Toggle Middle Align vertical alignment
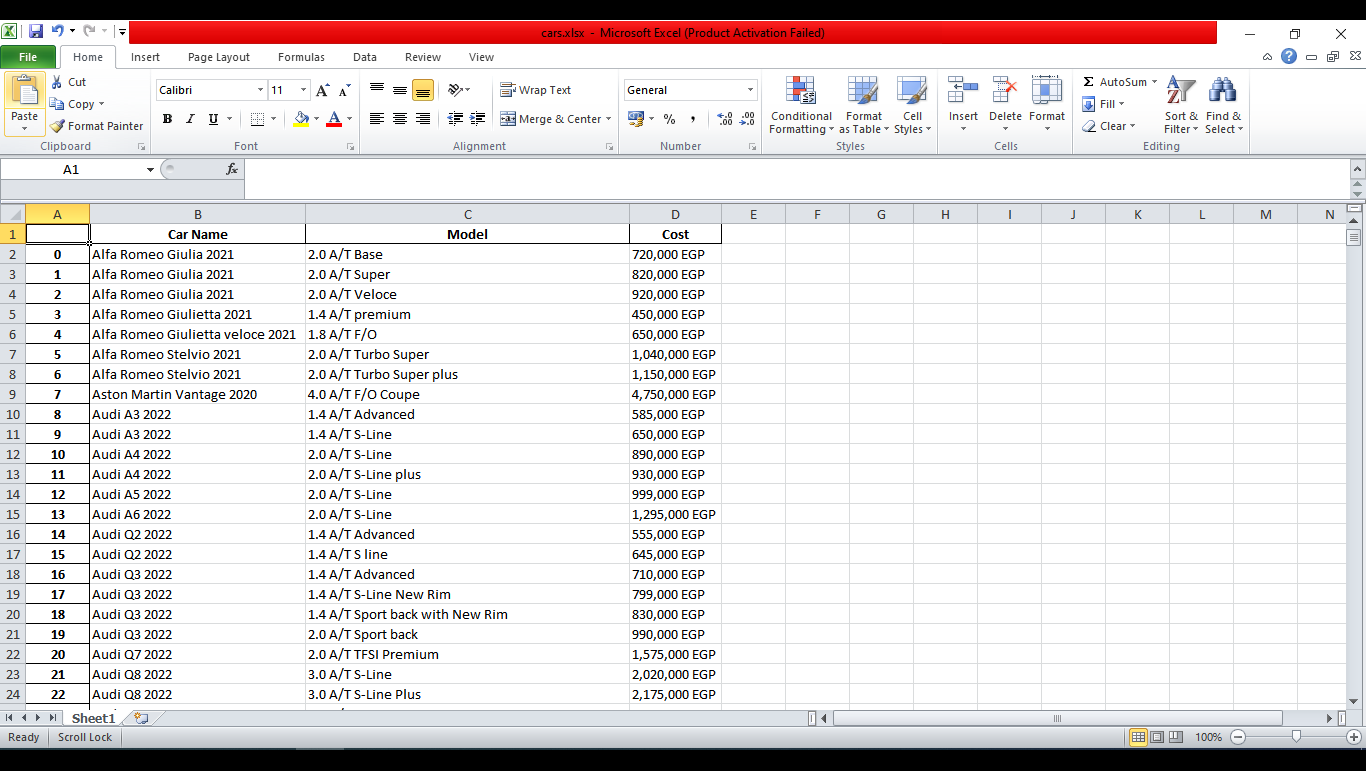Viewport: 1366px width, 771px height. 400,90
